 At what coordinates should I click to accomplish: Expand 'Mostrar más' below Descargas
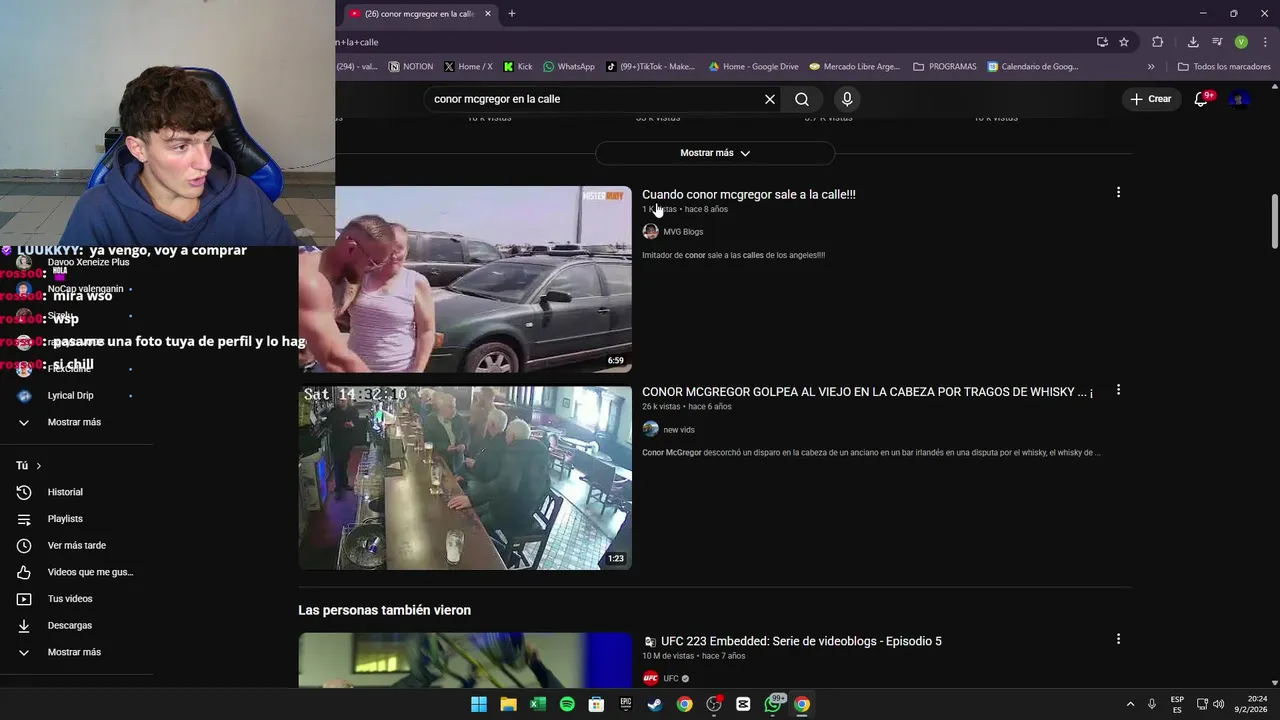(x=76, y=652)
